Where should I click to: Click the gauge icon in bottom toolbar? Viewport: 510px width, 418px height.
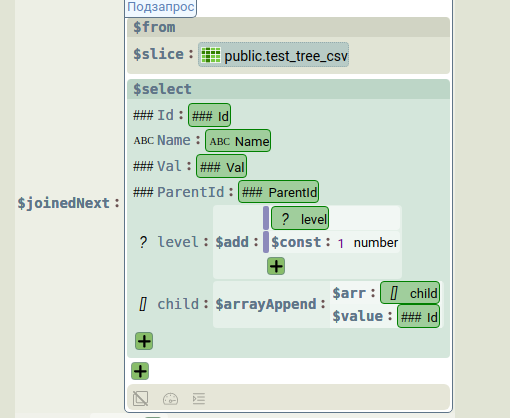click(170, 399)
